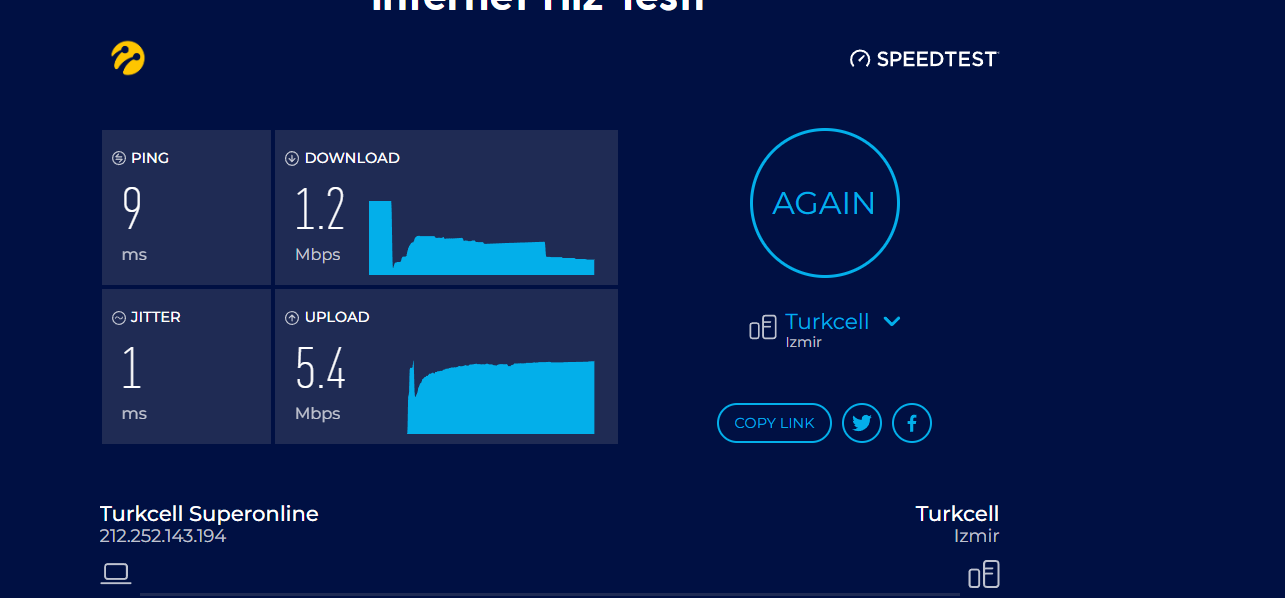This screenshot has height=598, width=1285.
Task: Click the laptop client icon
Action: click(116, 573)
